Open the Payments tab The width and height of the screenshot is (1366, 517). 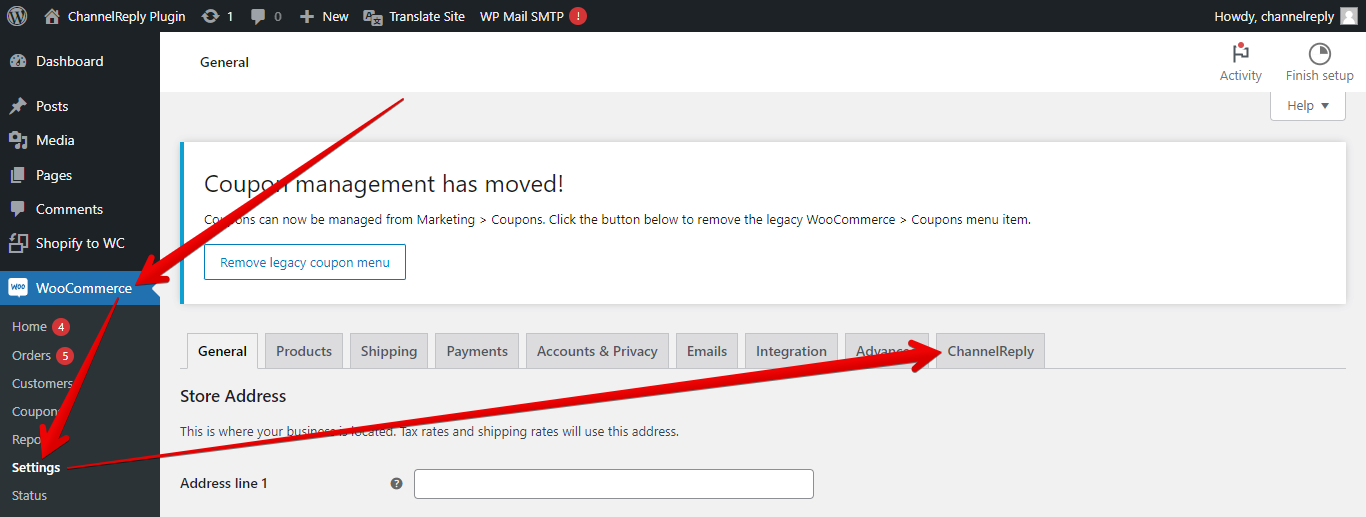click(477, 351)
